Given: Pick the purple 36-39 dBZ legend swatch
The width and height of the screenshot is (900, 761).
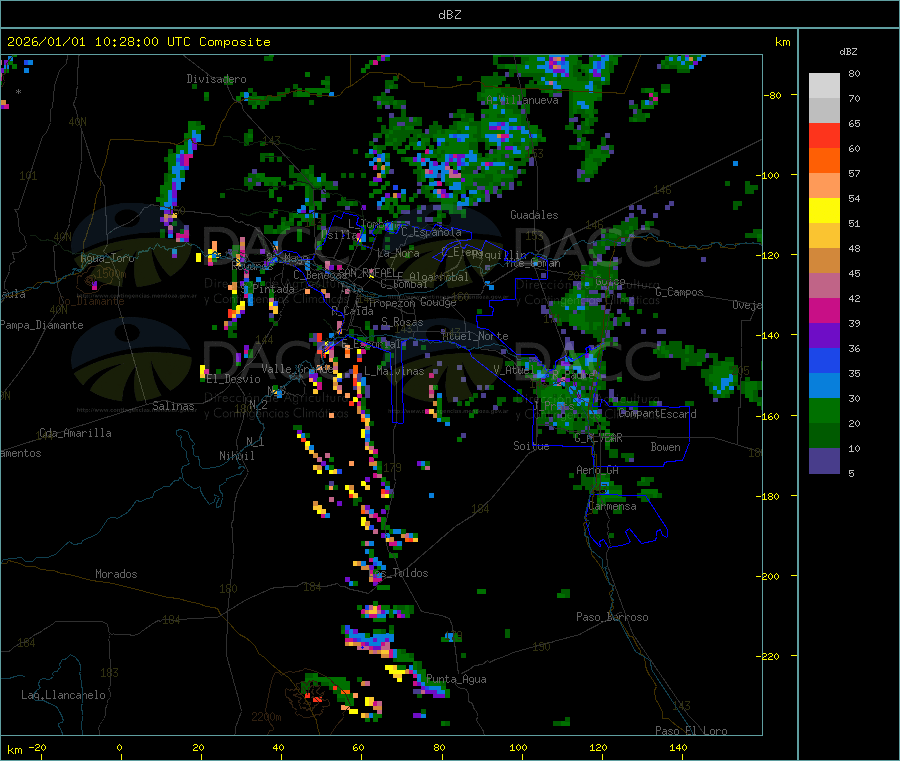Looking at the screenshot, I should [x=824, y=336].
